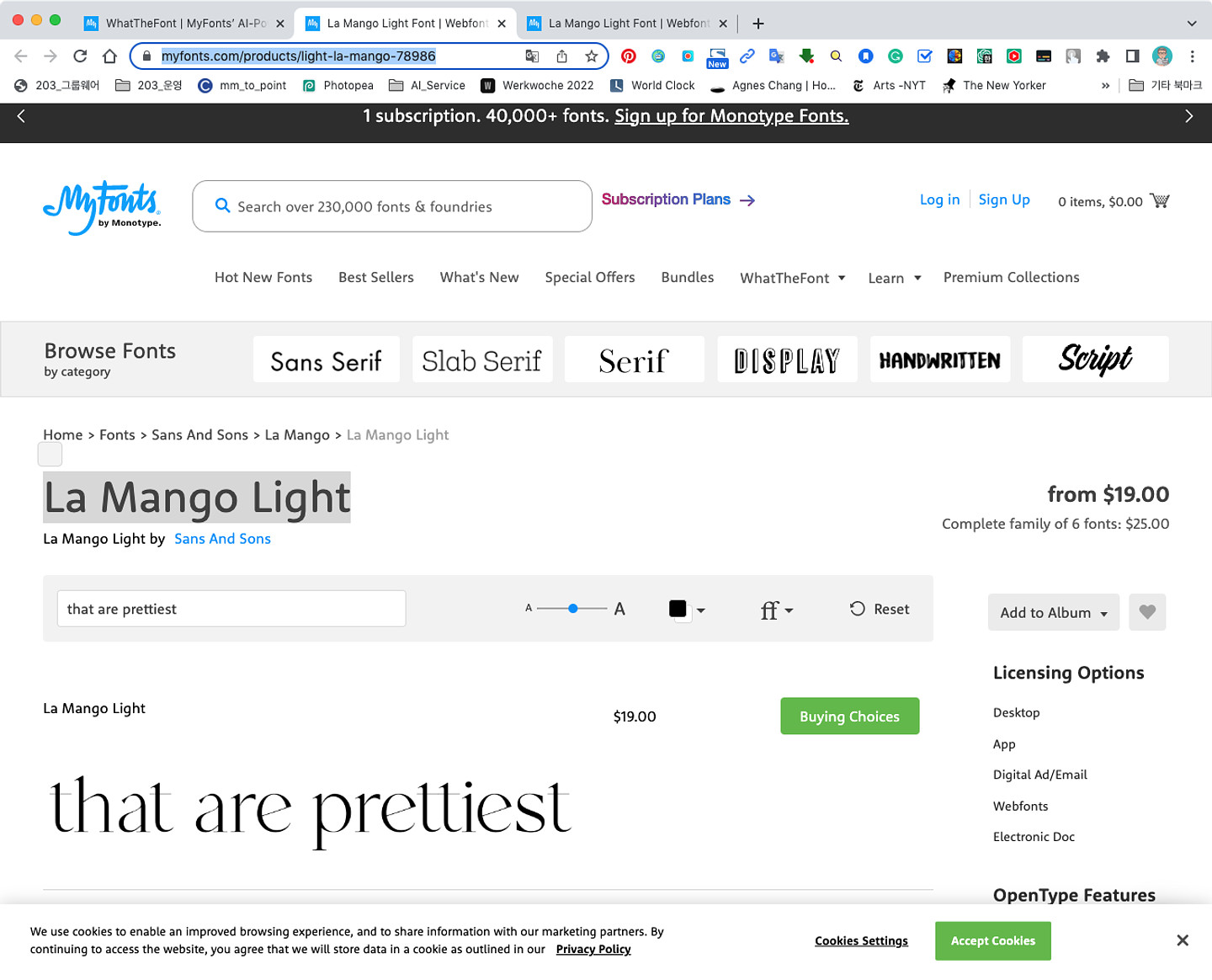Image resolution: width=1212 pixels, height=980 pixels.
Task: Expand the WhatTheFont menu
Action: click(792, 278)
